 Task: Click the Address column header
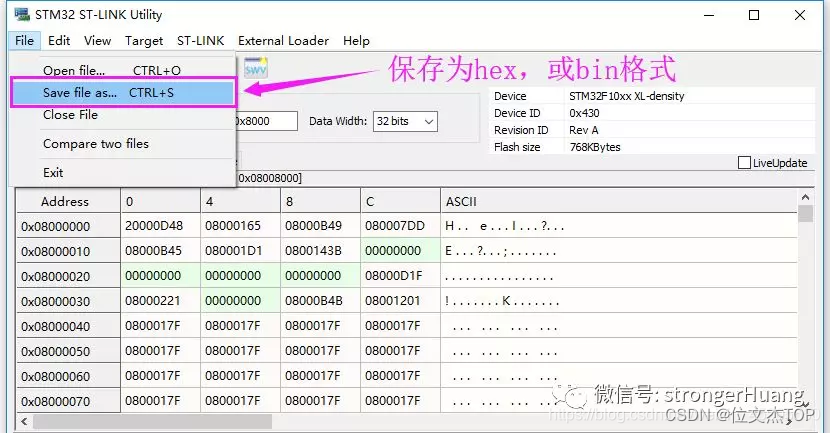click(68, 201)
